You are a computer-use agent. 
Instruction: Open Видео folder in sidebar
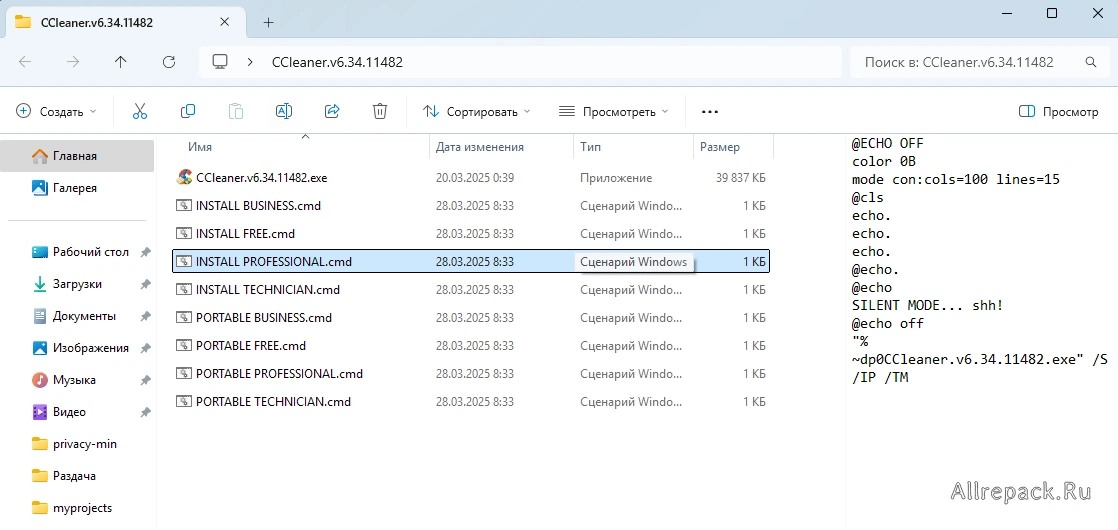pos(69,412)
